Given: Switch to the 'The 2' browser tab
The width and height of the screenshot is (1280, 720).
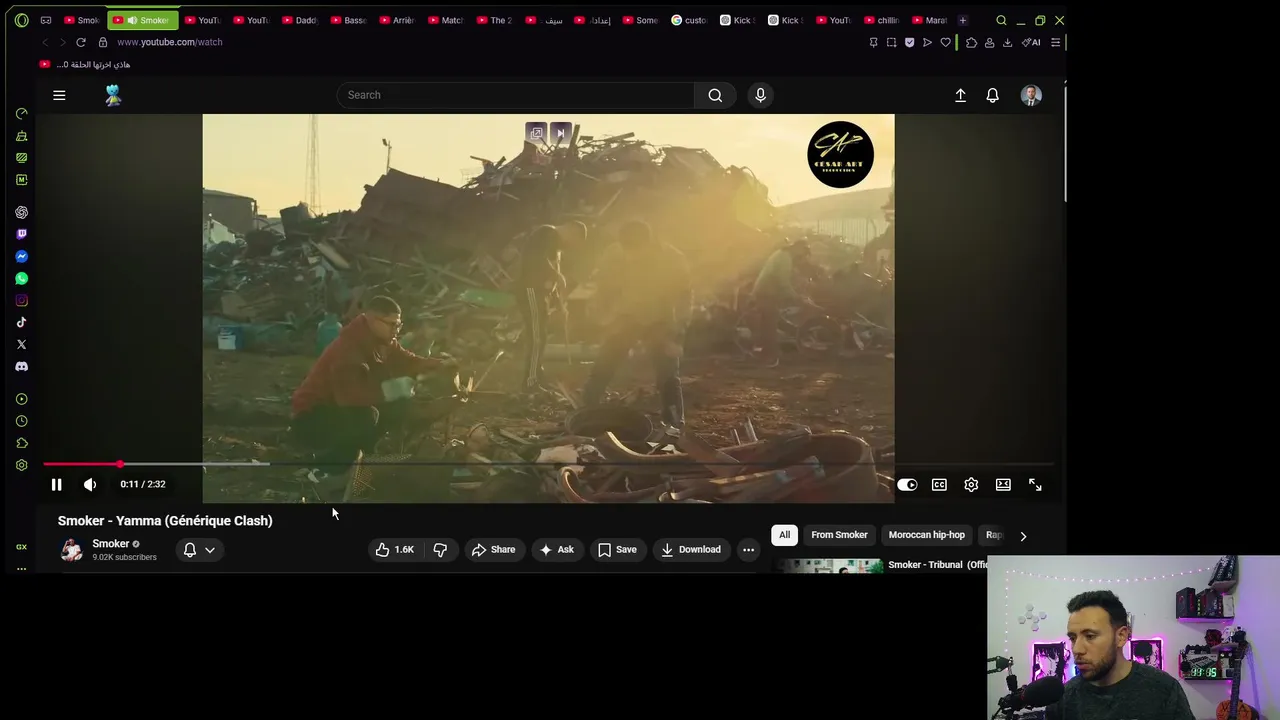Looking at the screenshot, I should pos(494,20).
